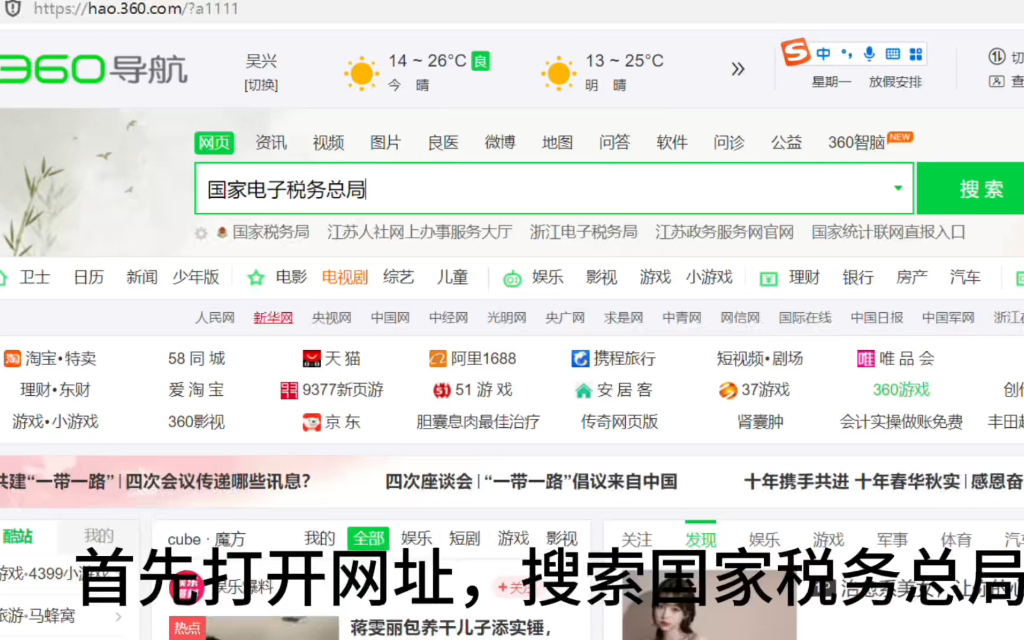The width and height of the screenshot is (1024, 640).
Task: Toggle Chinese/English on Sogou input 中 icon
Action: 823,53
